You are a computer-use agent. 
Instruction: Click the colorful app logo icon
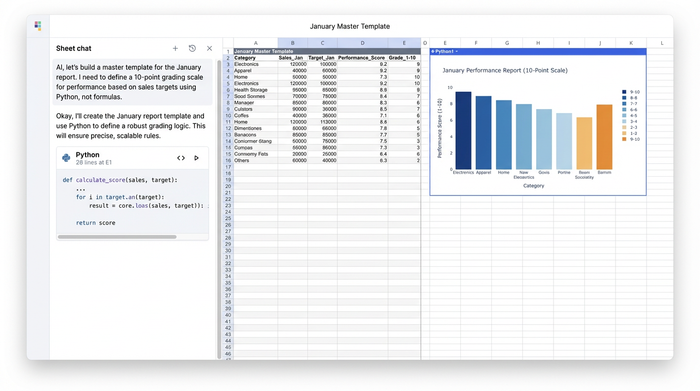(x=38, y=26)
